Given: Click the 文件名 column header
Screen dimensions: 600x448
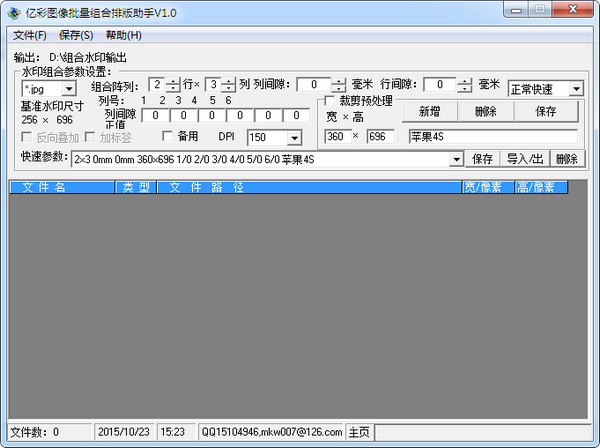Looking at the screenshot, I should (x=62, y=187).
